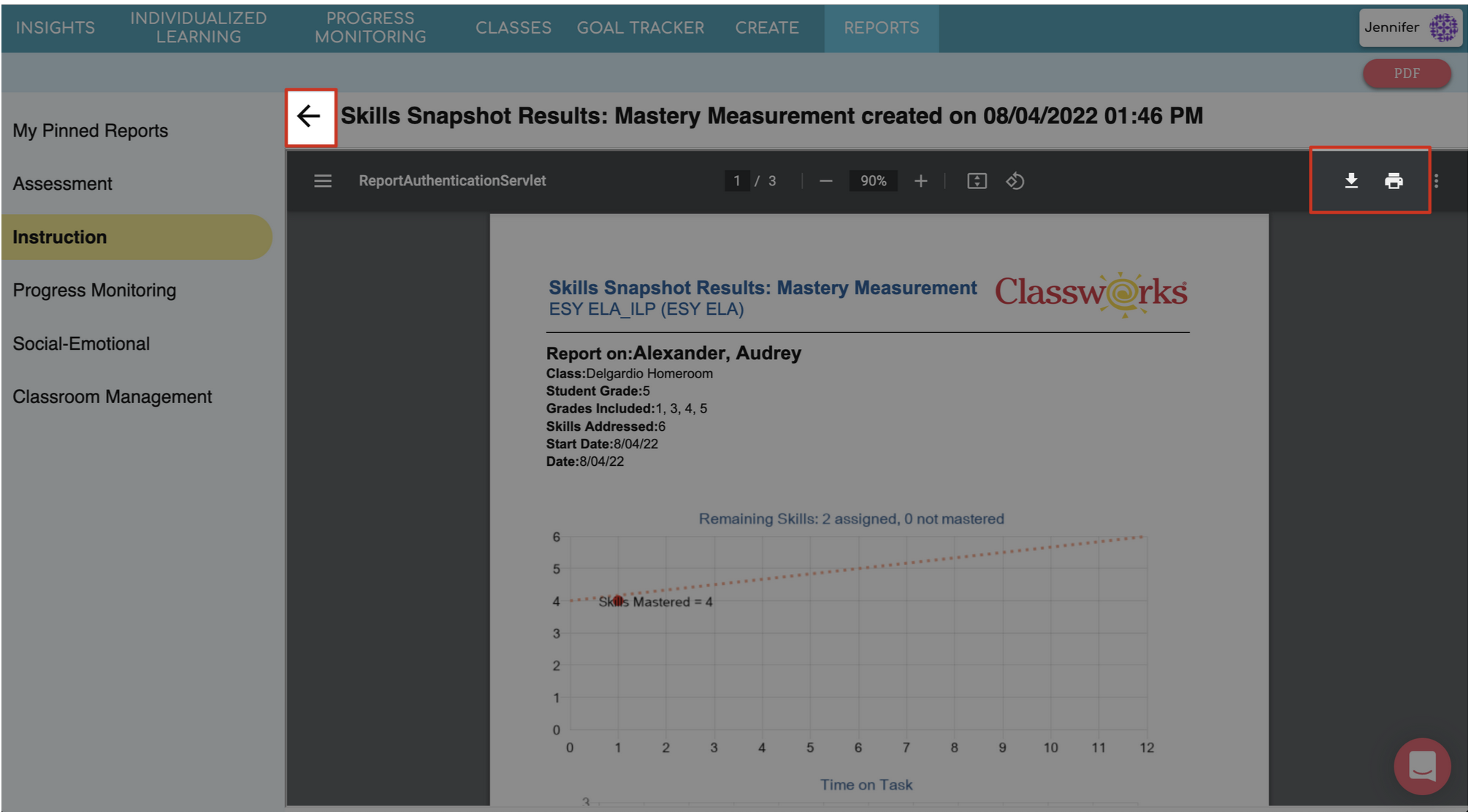Print the Skills Snapshot report
Image resolution: width=1471 pixels, height=812 pixels.
pyautogui.click(x=1394, y=180)
